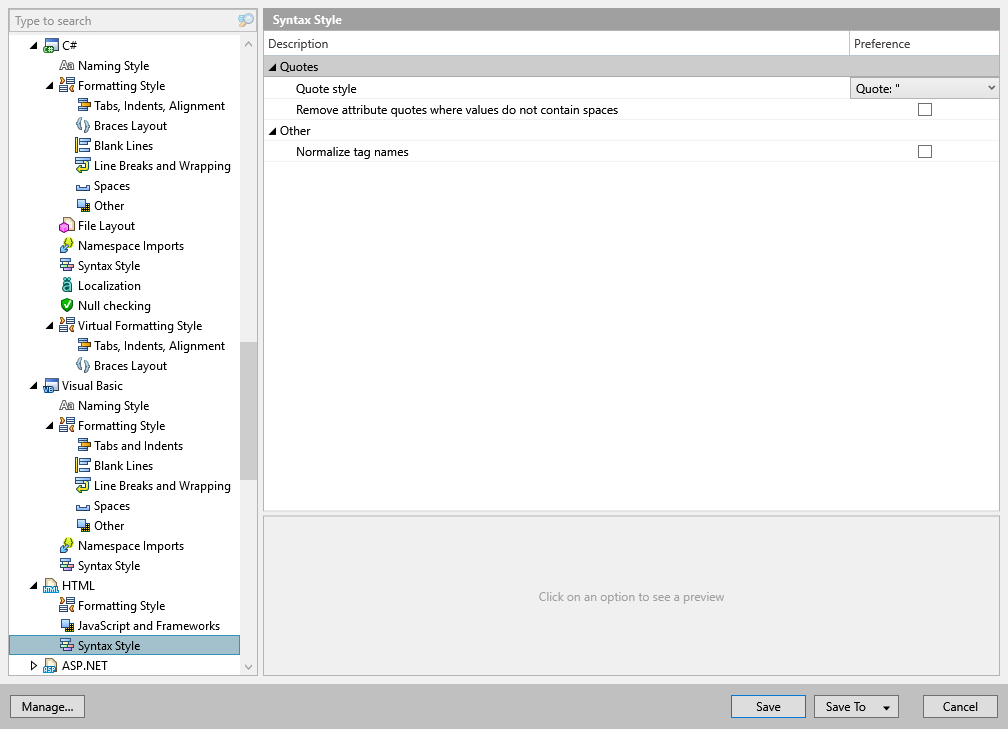Open the File Layout icon entry
This screenshot has height=729, width=1008.
[x=67, y=226]
